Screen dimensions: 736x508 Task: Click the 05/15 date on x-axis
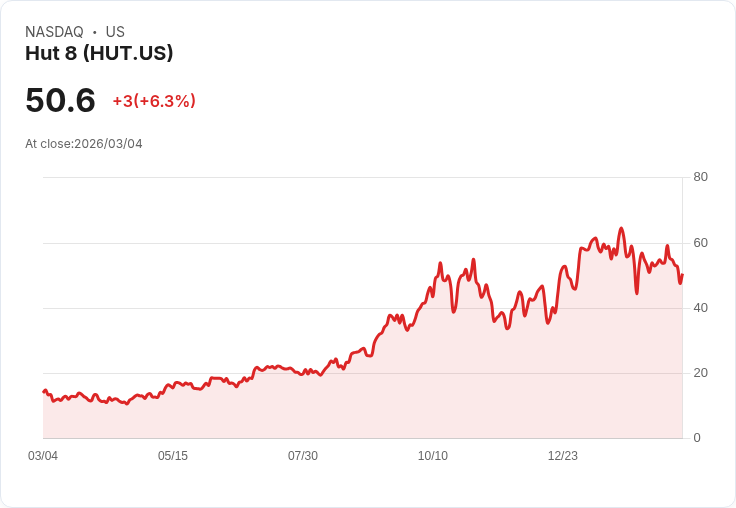coord(173,455)
